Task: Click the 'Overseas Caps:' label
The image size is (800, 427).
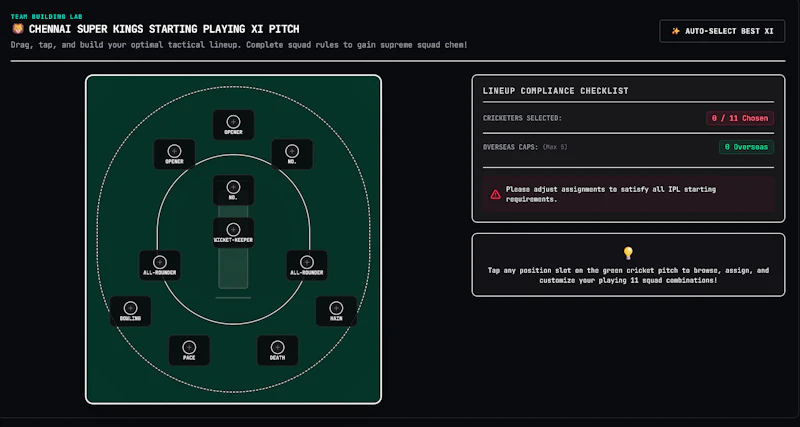Action: (x=510, y=147)
